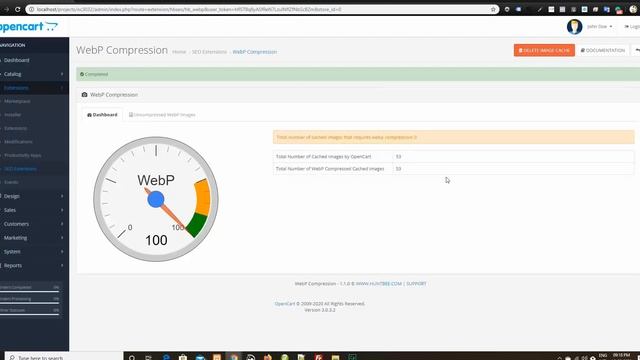
Task: Open the Mail taskbar icon
Action: 200,357
